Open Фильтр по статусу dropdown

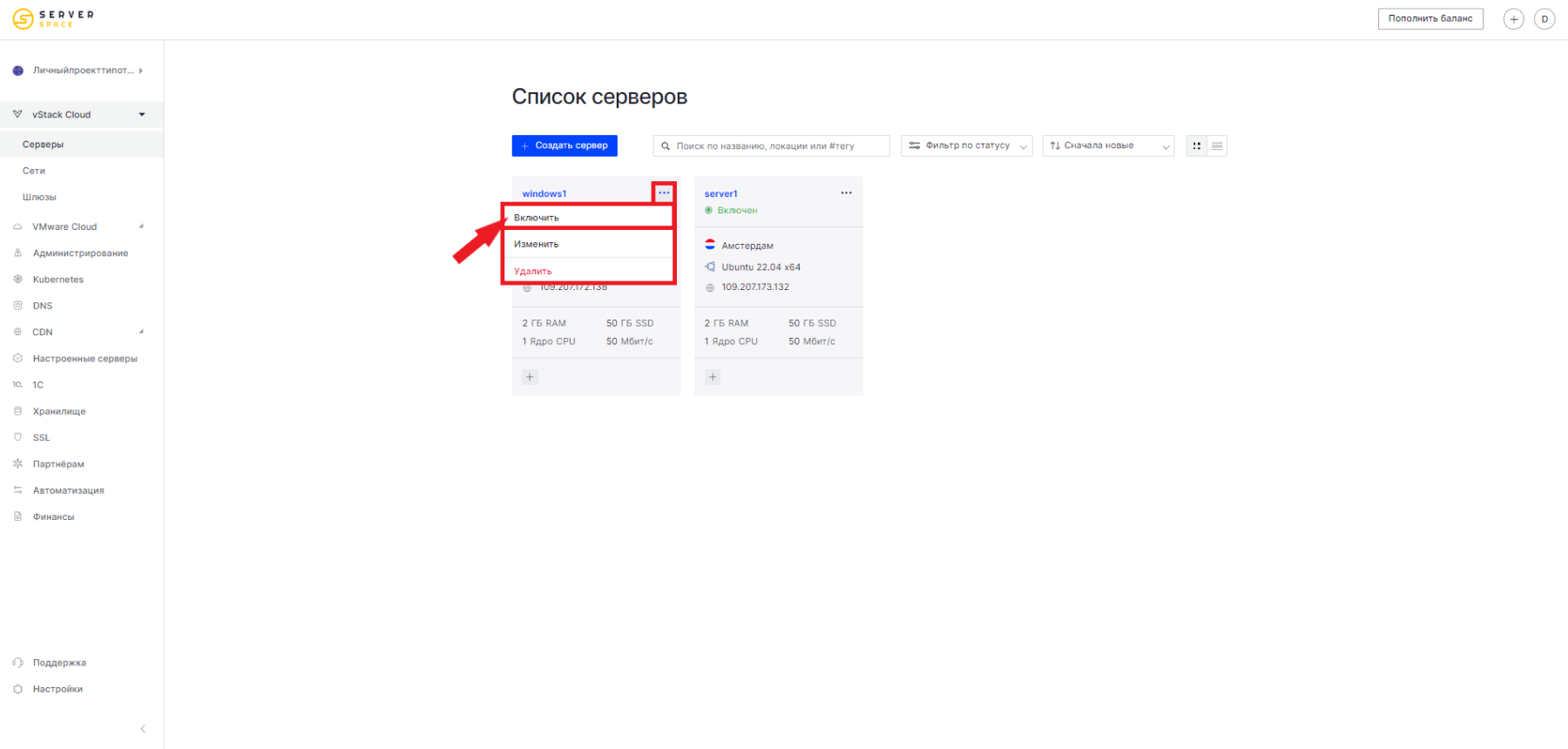coord(967,146)
